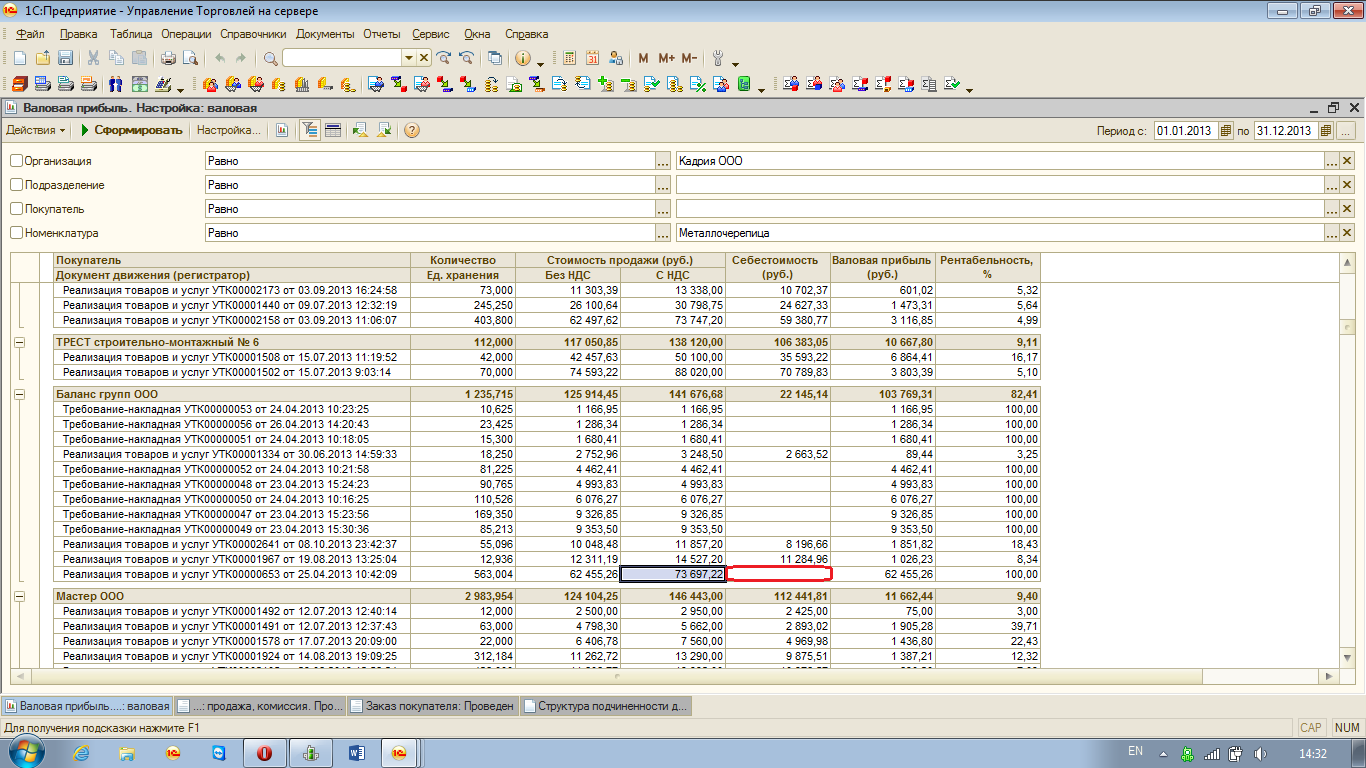The width and height of the screenshot is (1366, 768).
Task: Collapse the Мастер ООО group rows
Action: click(19, 596)
